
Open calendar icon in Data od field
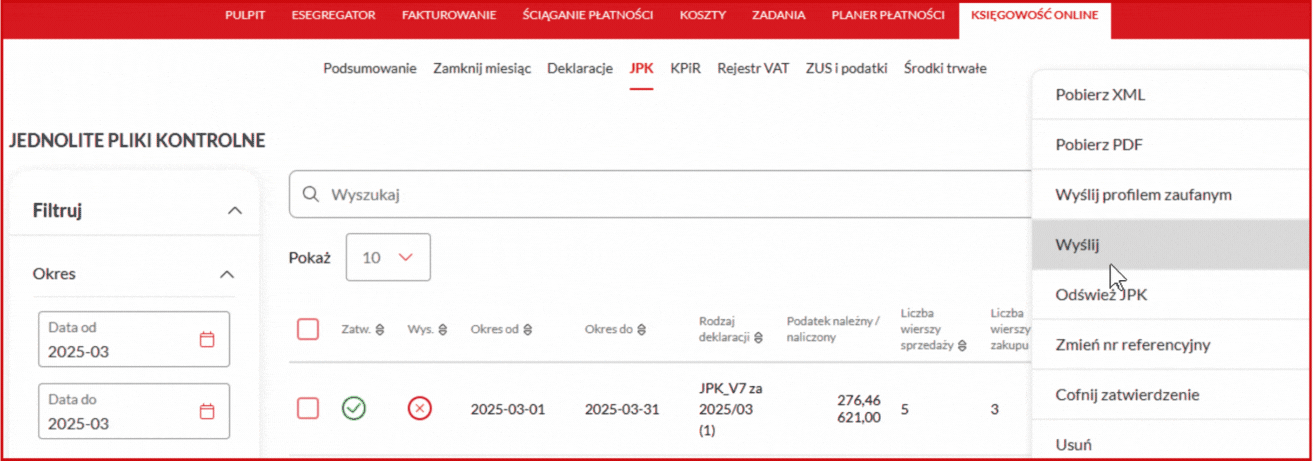(x=207, y=339)
